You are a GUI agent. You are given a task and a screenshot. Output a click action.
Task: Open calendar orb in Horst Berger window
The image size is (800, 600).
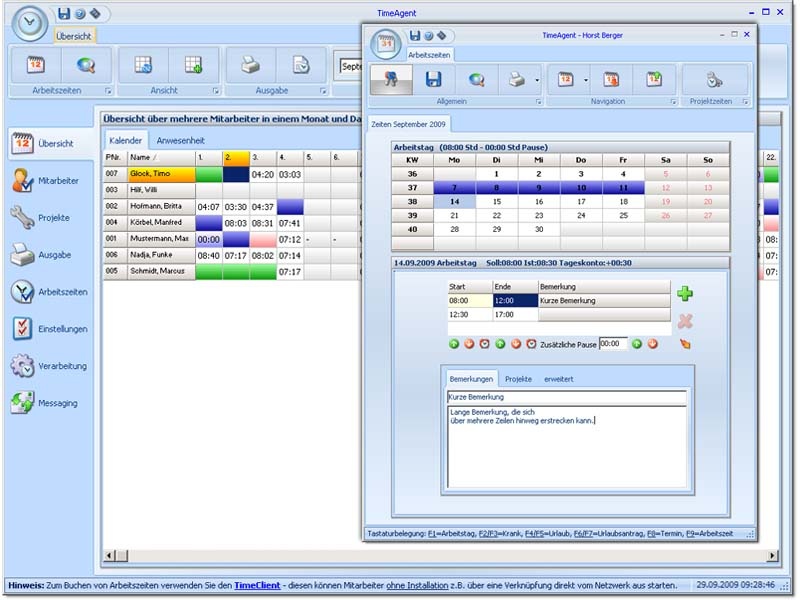[x=386, y=45]
